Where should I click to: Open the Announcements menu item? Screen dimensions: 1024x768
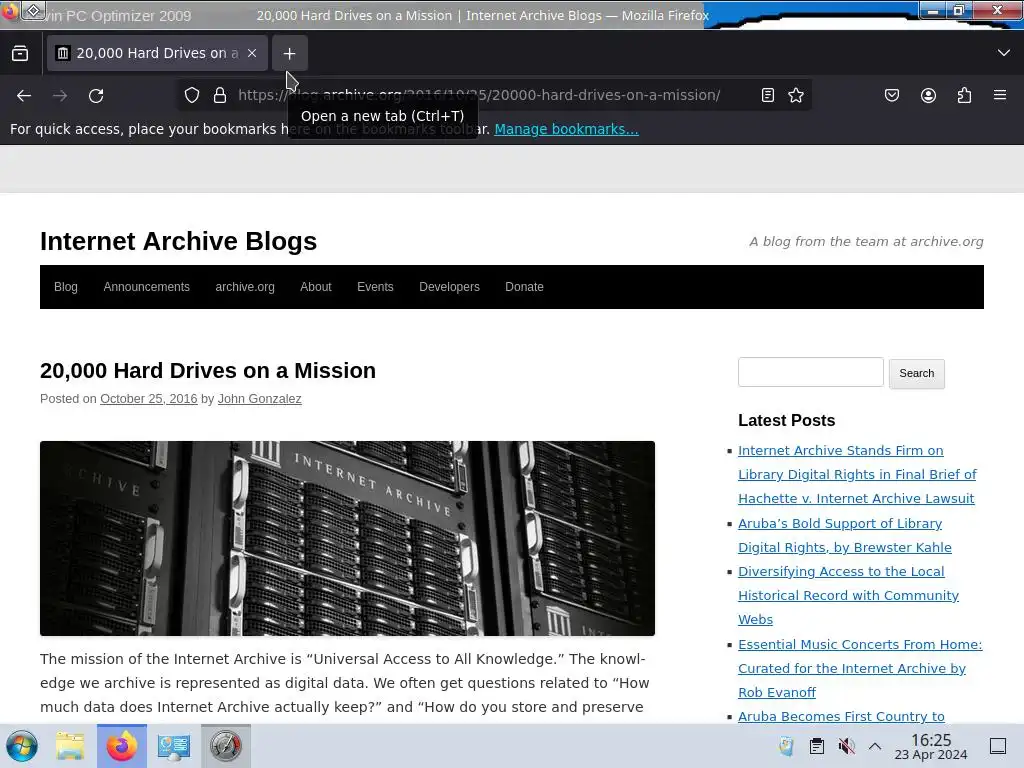(146, 287)
